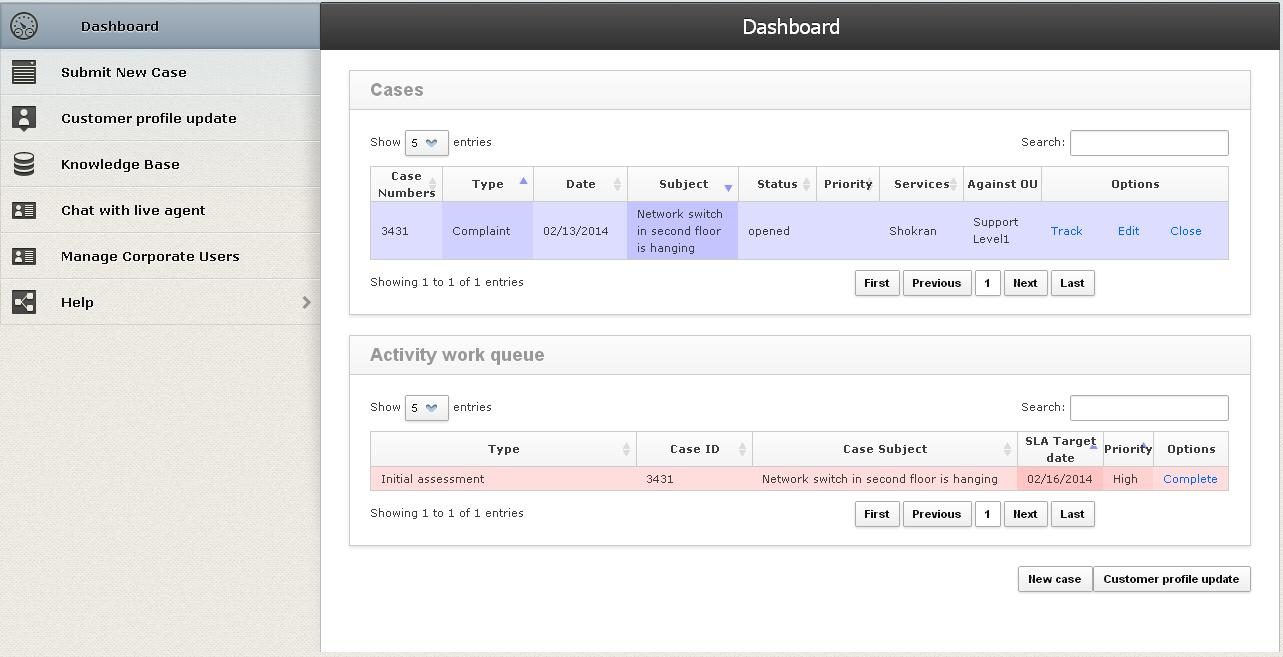This screenshot has width=1283, height=657.
Task: Sort work queue by SLA Target date
Action: click(x=1060, y=449)
